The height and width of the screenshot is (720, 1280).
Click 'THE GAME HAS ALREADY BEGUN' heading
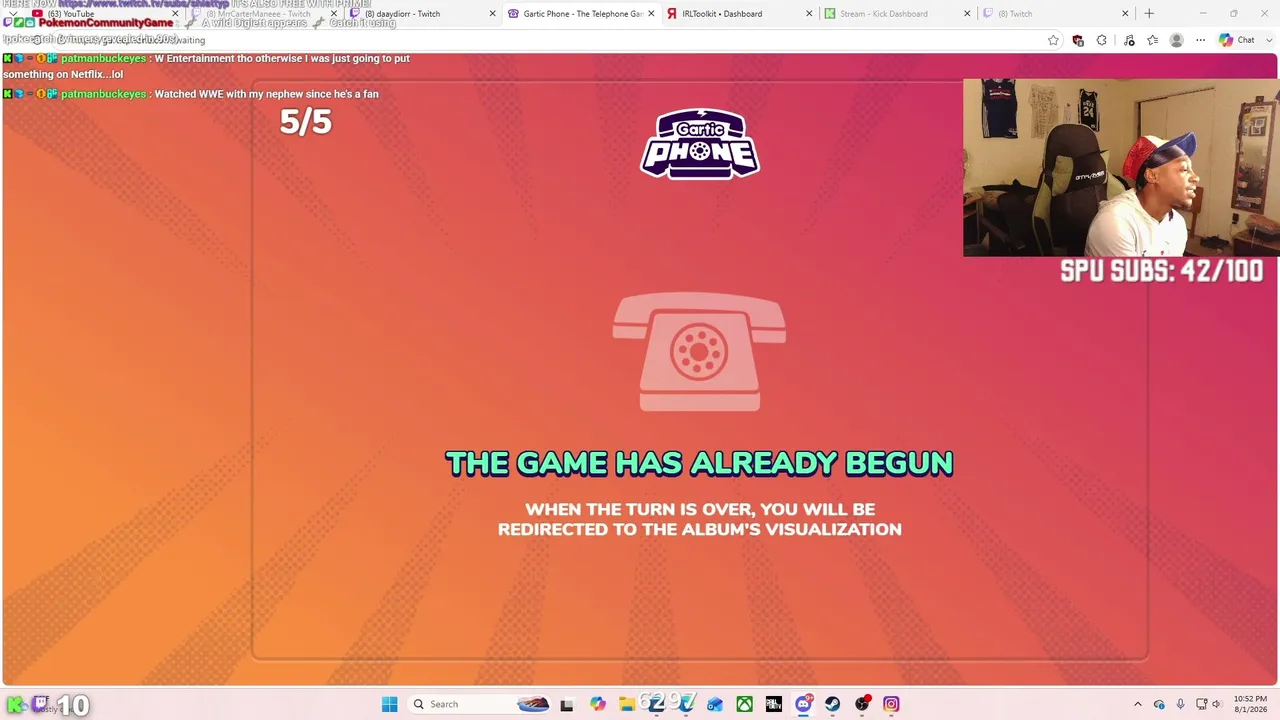(699, 463)
